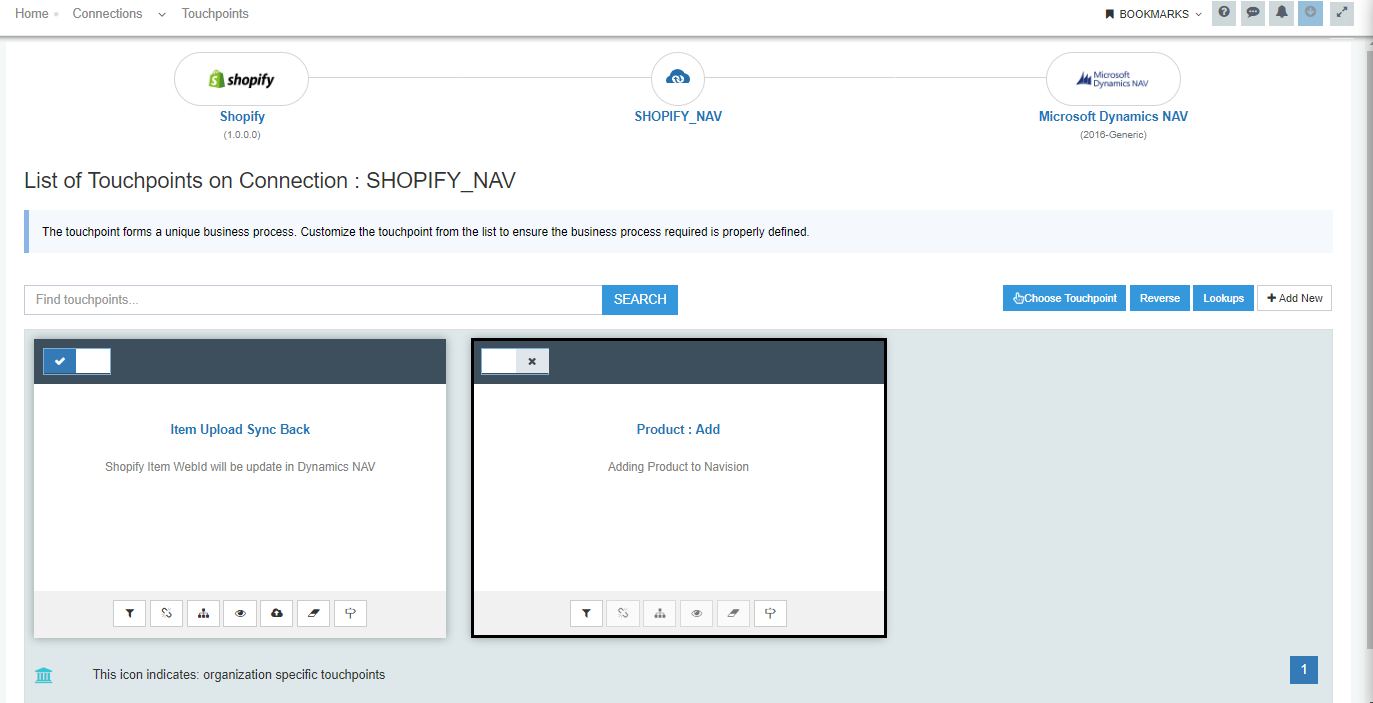Disable the Item Upload Sync Back touchpoint switch
The width and height of the screenshot is (1373, 703).
[x=93, y=361]
